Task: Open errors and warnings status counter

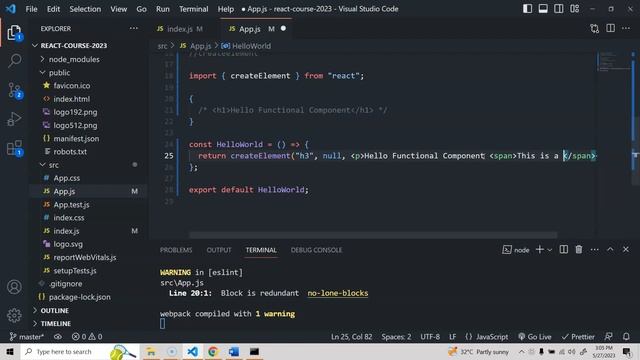Action: [x=87, y=337]
